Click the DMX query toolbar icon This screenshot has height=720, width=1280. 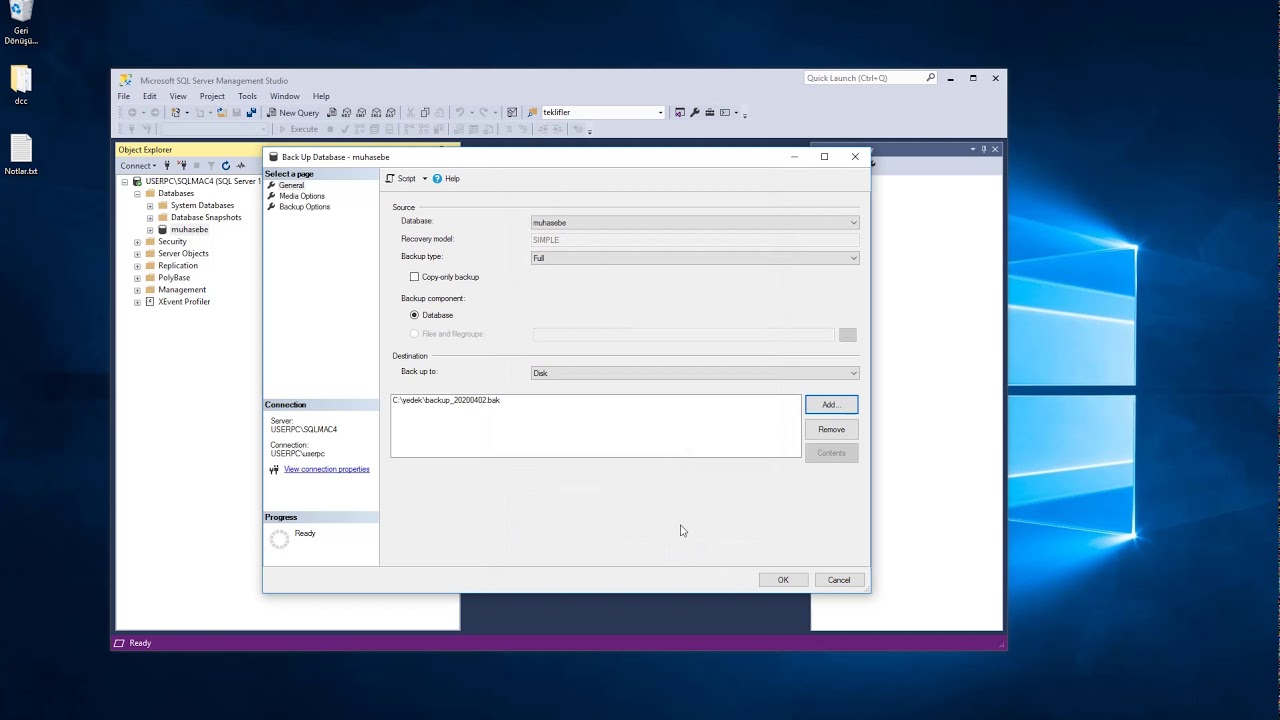coord(361,113)
